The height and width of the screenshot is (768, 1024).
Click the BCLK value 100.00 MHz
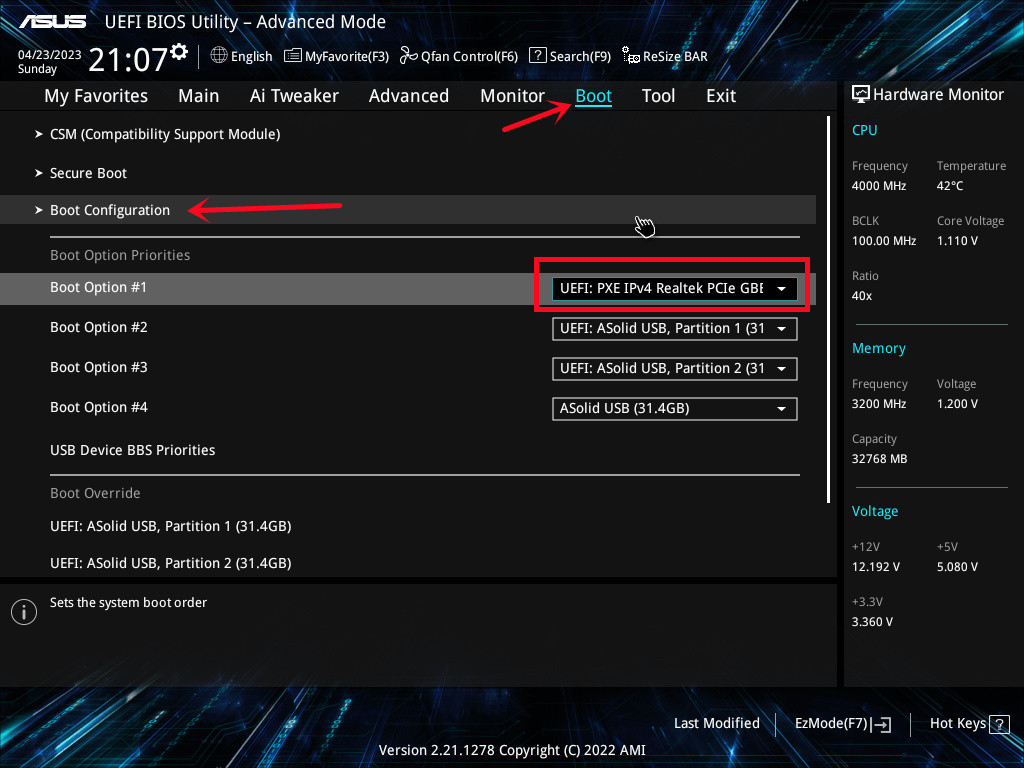[884, 240]
